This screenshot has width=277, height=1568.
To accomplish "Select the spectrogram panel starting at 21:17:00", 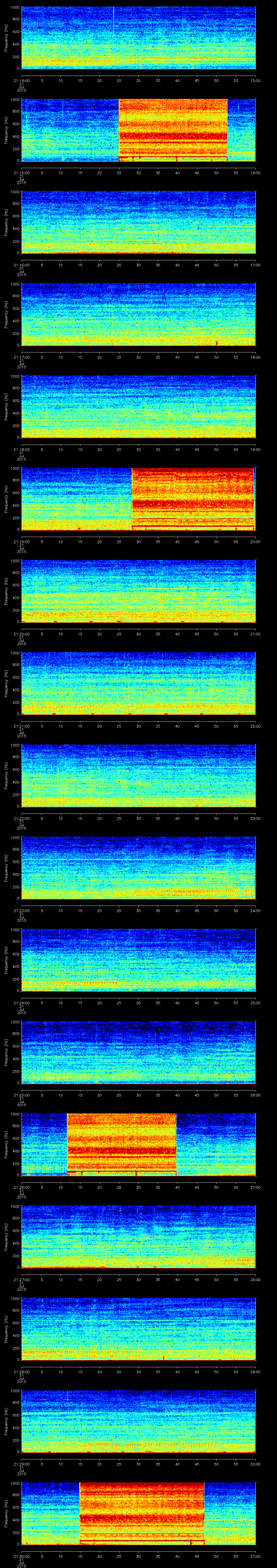I will coord(138,315).
